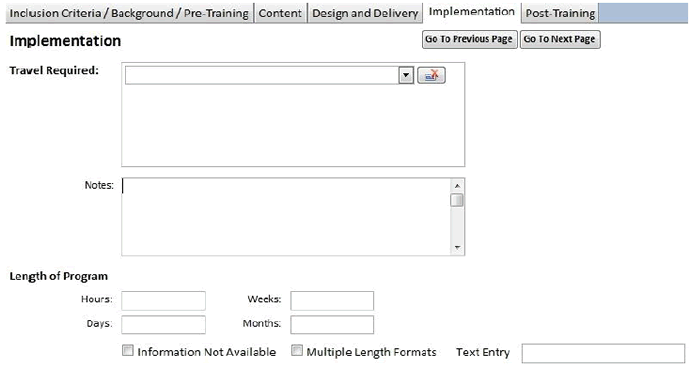Click the Notes scrollbar up arrow

457,186
